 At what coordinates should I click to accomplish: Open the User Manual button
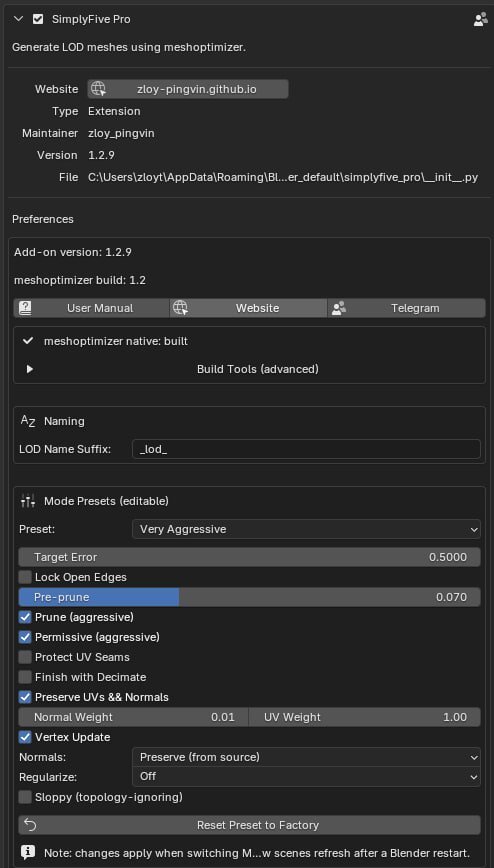pos(91,308)
